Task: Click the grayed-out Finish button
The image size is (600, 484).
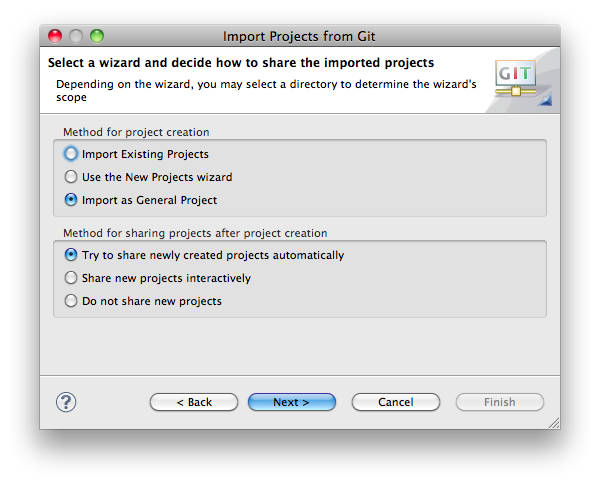Action: (x=500, y=402)
